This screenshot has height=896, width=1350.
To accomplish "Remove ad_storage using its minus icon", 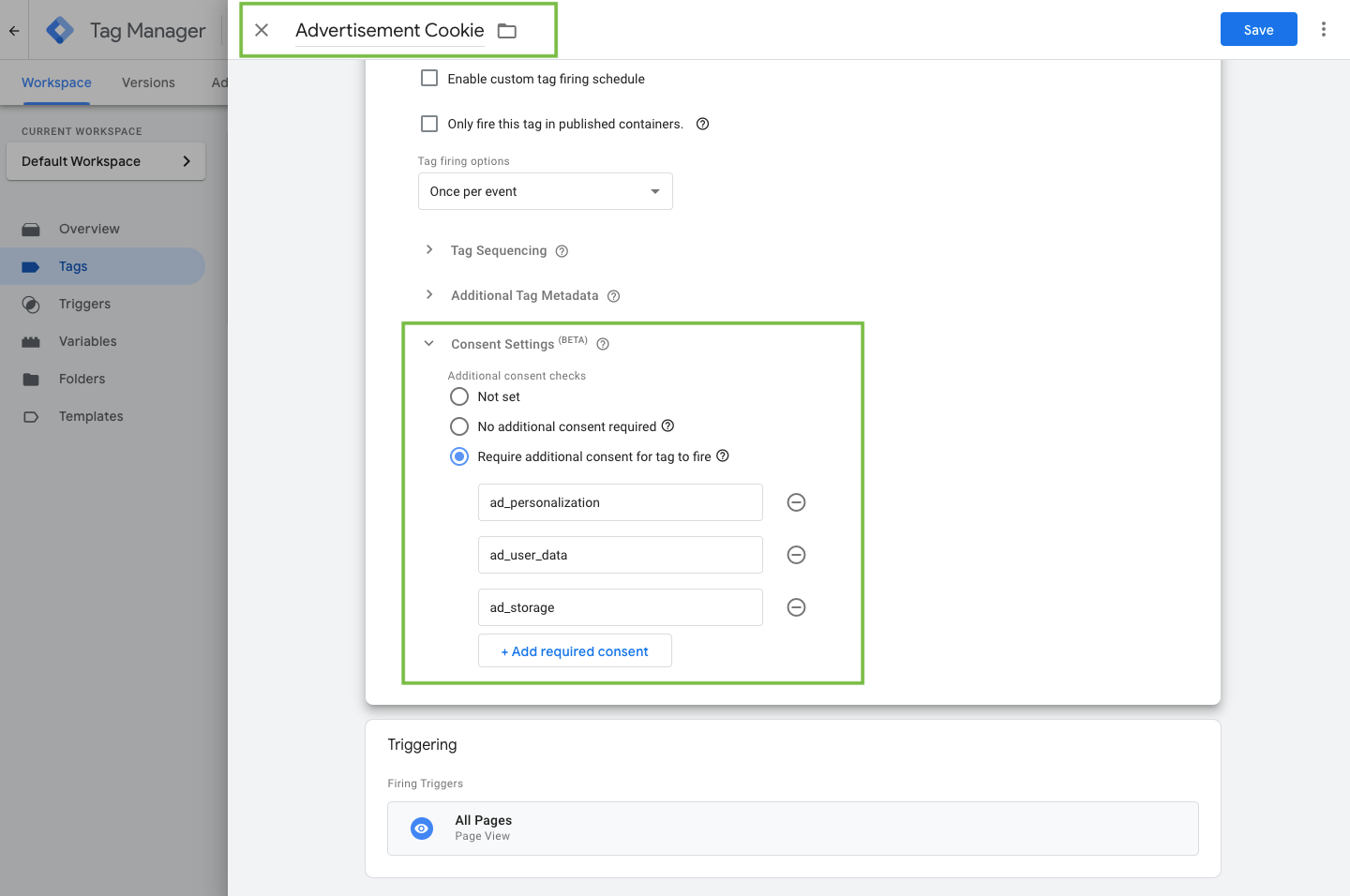I will coord(796,607).
